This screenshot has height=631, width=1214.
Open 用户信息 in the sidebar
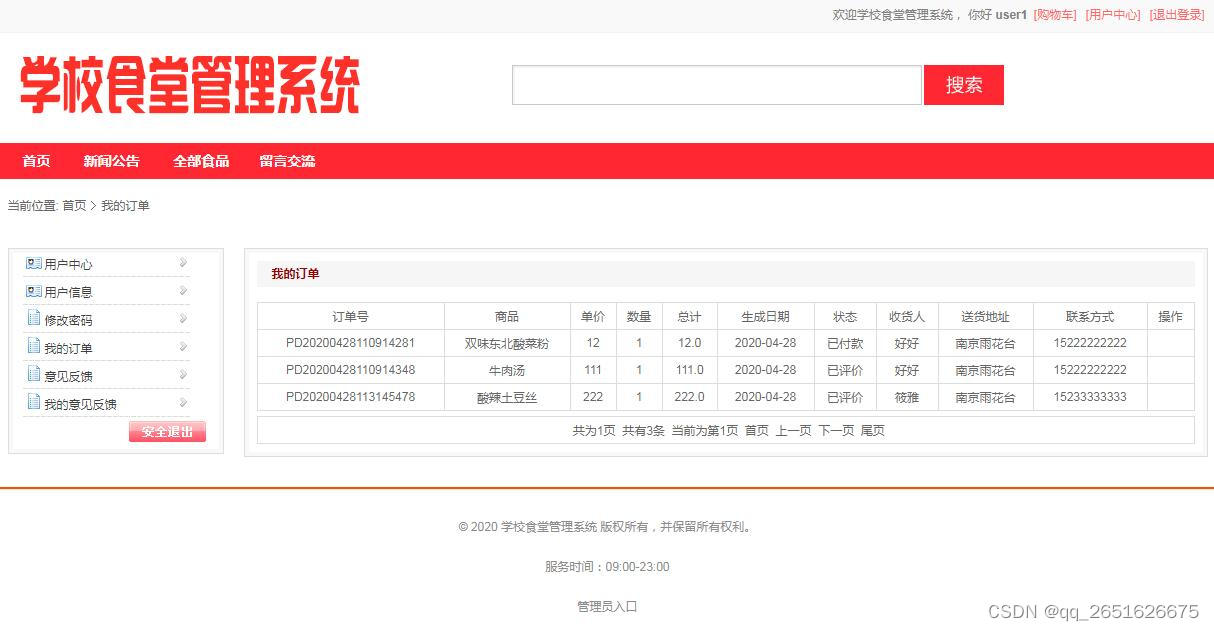coord(68,293)
